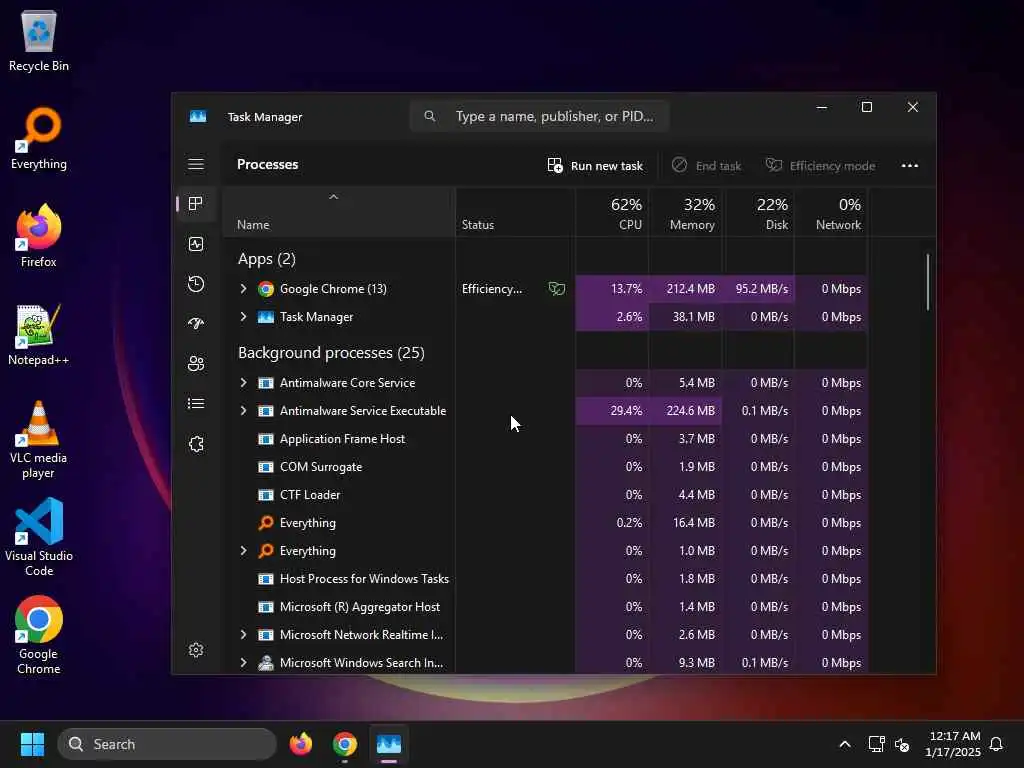1024x768 pixels.
Task: Click the Google Chrome process icon
Action: (x=266, y=289)
